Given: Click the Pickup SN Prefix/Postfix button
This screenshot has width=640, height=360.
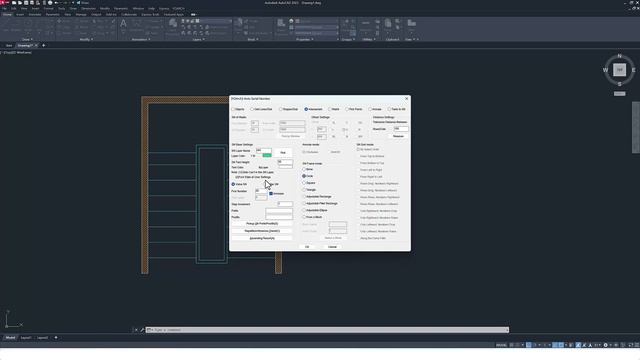Looking at the screenshot, I should tap(262, 224).
